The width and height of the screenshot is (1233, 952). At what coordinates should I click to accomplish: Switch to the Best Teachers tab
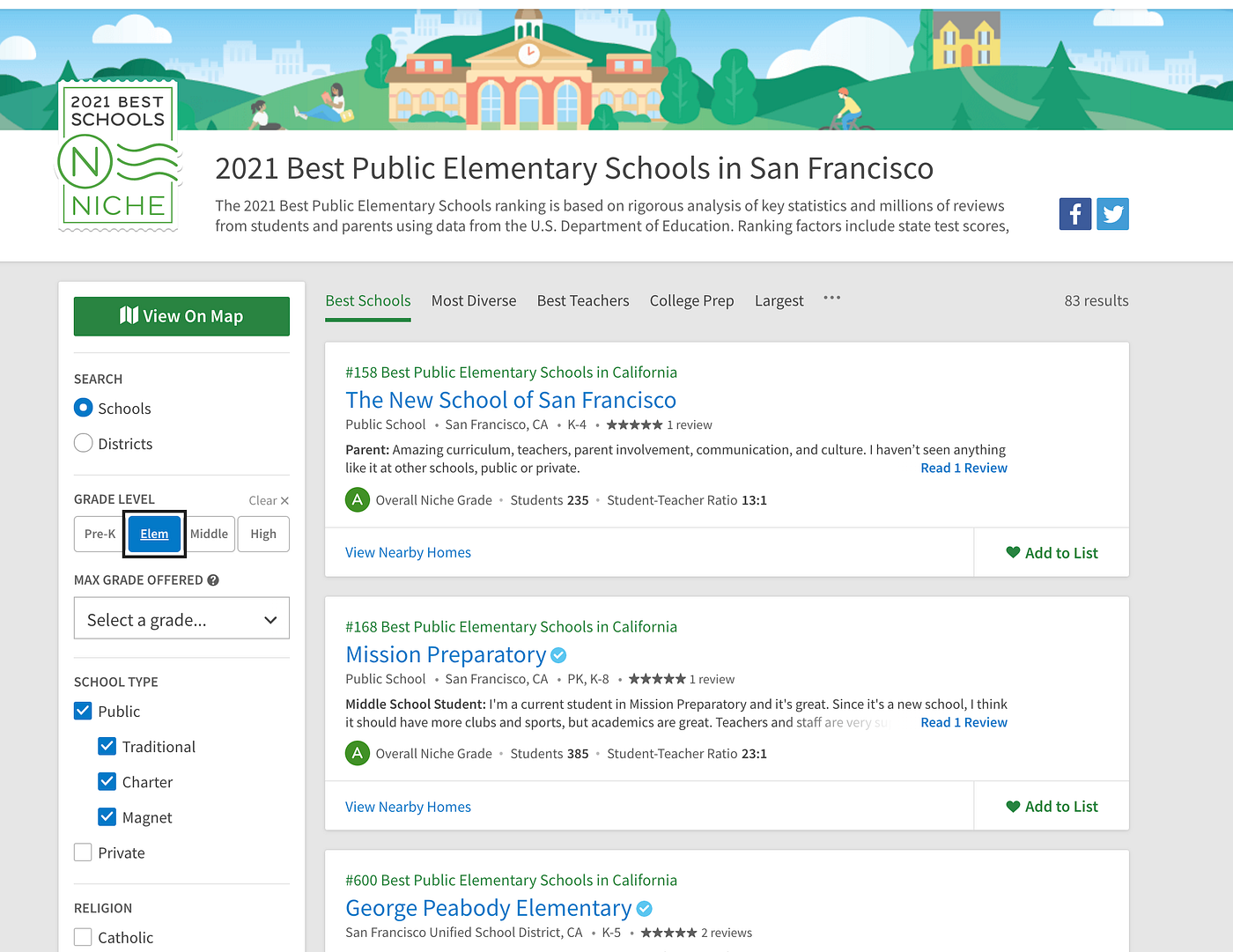tap(583, 301)
